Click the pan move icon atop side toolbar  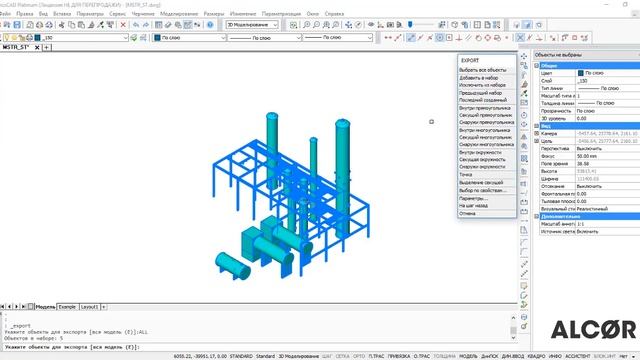pyautogui.click(x=524, y=56)
